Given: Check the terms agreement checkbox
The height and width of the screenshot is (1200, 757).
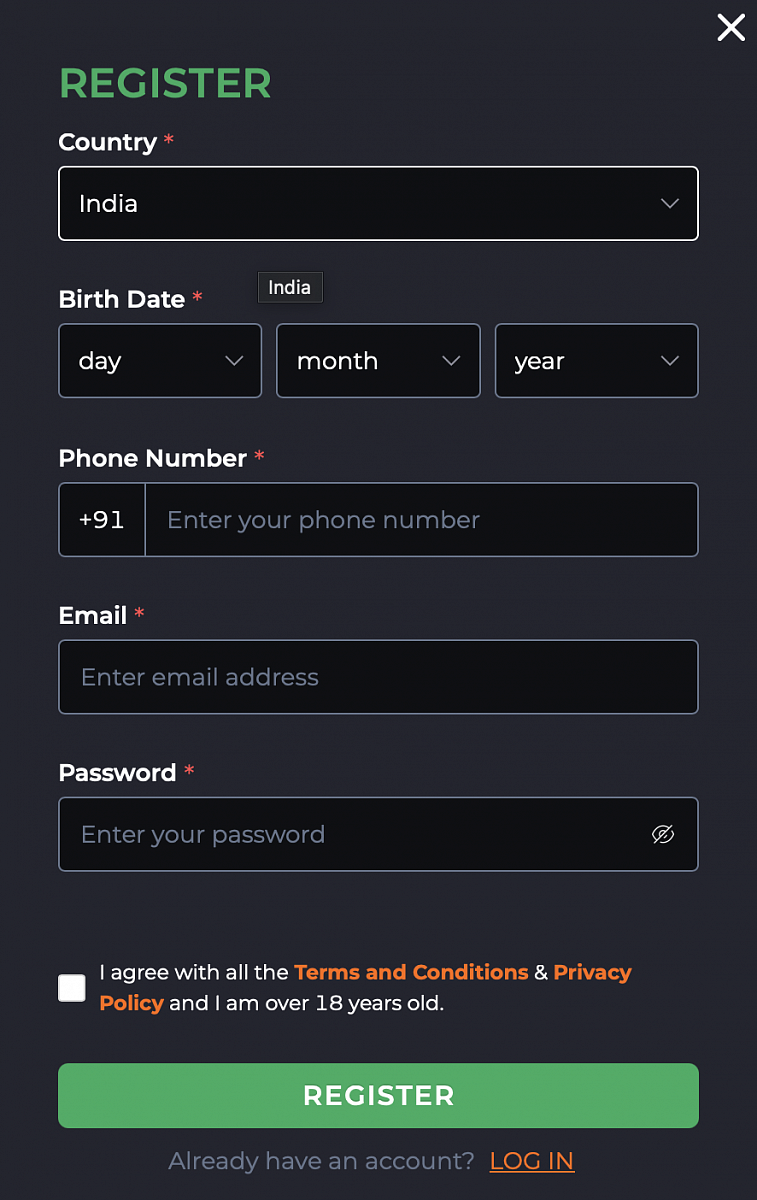Looking at the screenshot, I should click(x=72, y=988).
